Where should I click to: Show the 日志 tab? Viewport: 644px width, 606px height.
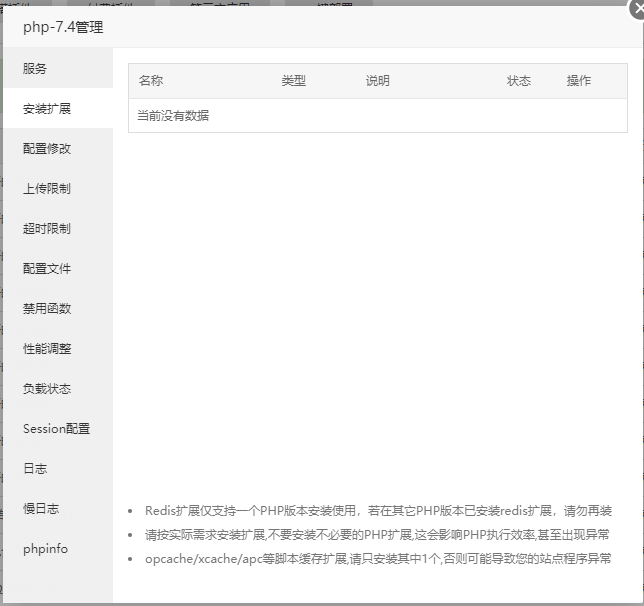(58, 468)
